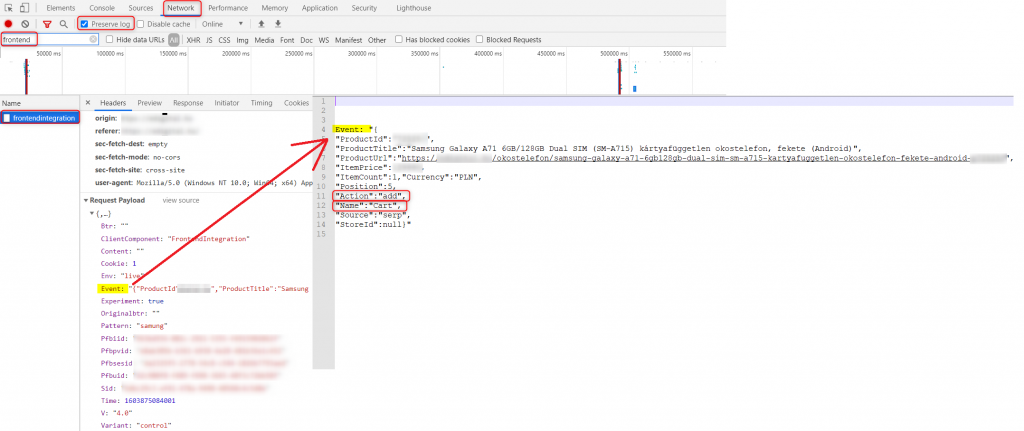View the Initiator detail tab
Screen dimensions: 1024x431
pyautogui.click(x=227, y=103)
